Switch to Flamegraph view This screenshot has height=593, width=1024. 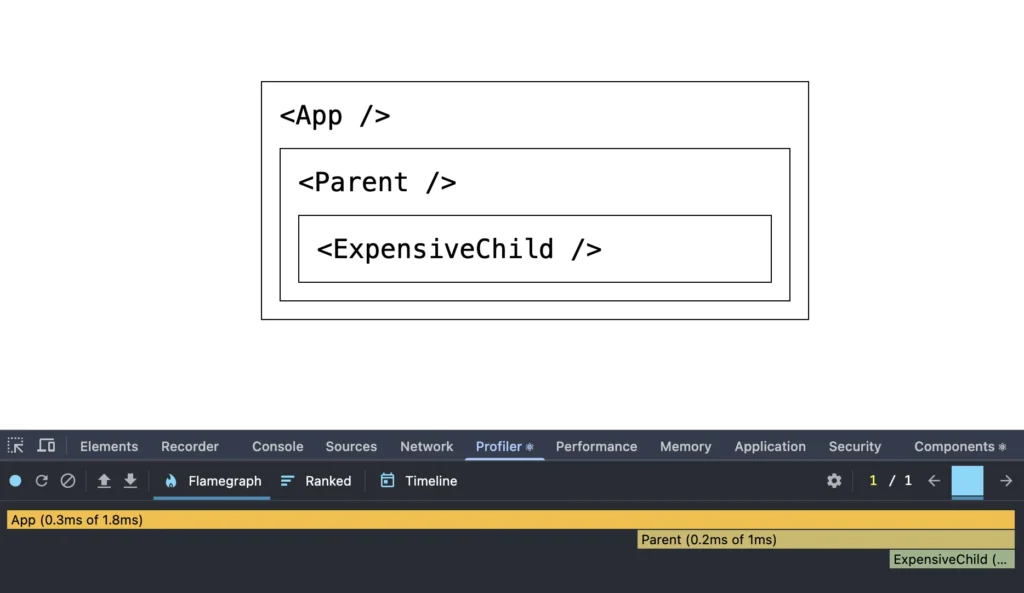tap(213, 481)
